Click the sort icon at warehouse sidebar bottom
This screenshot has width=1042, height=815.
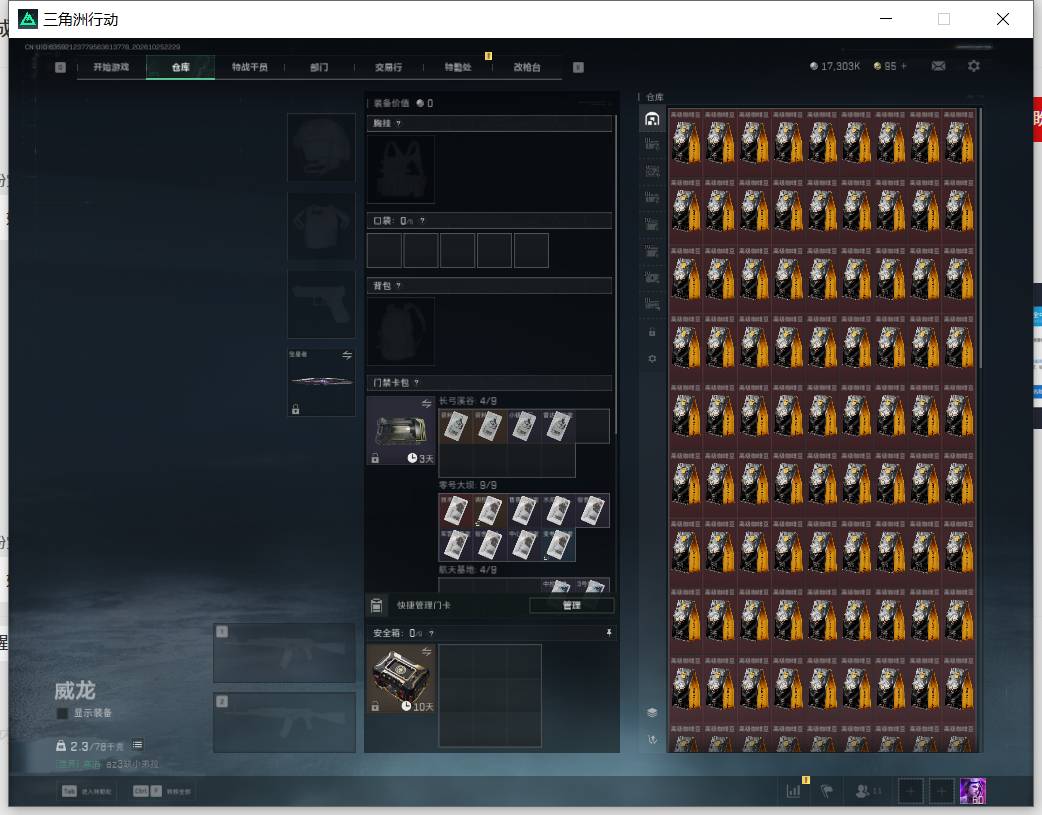click(x=652, y=739)
